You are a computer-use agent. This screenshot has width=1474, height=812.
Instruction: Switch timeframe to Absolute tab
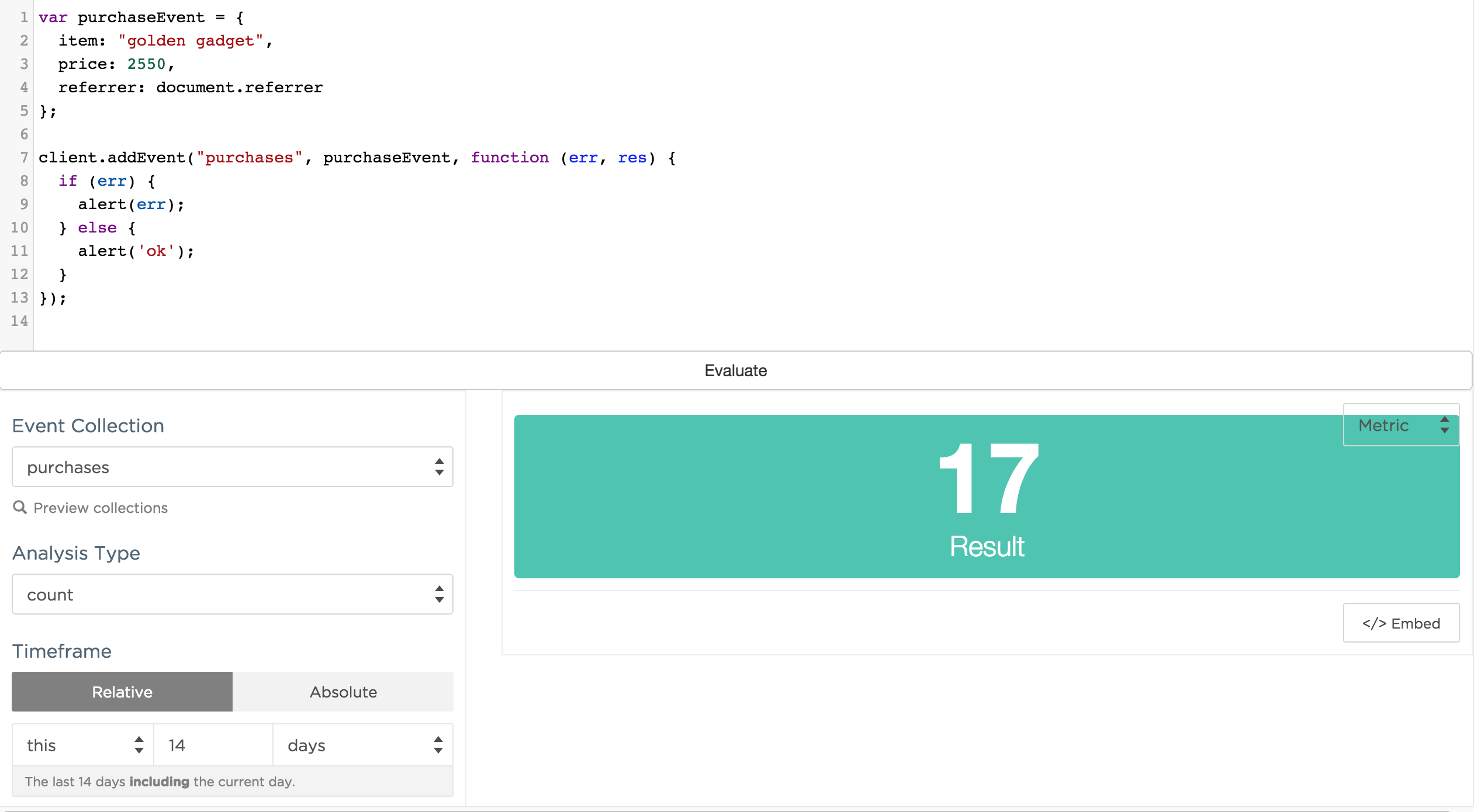coord(343,692)
